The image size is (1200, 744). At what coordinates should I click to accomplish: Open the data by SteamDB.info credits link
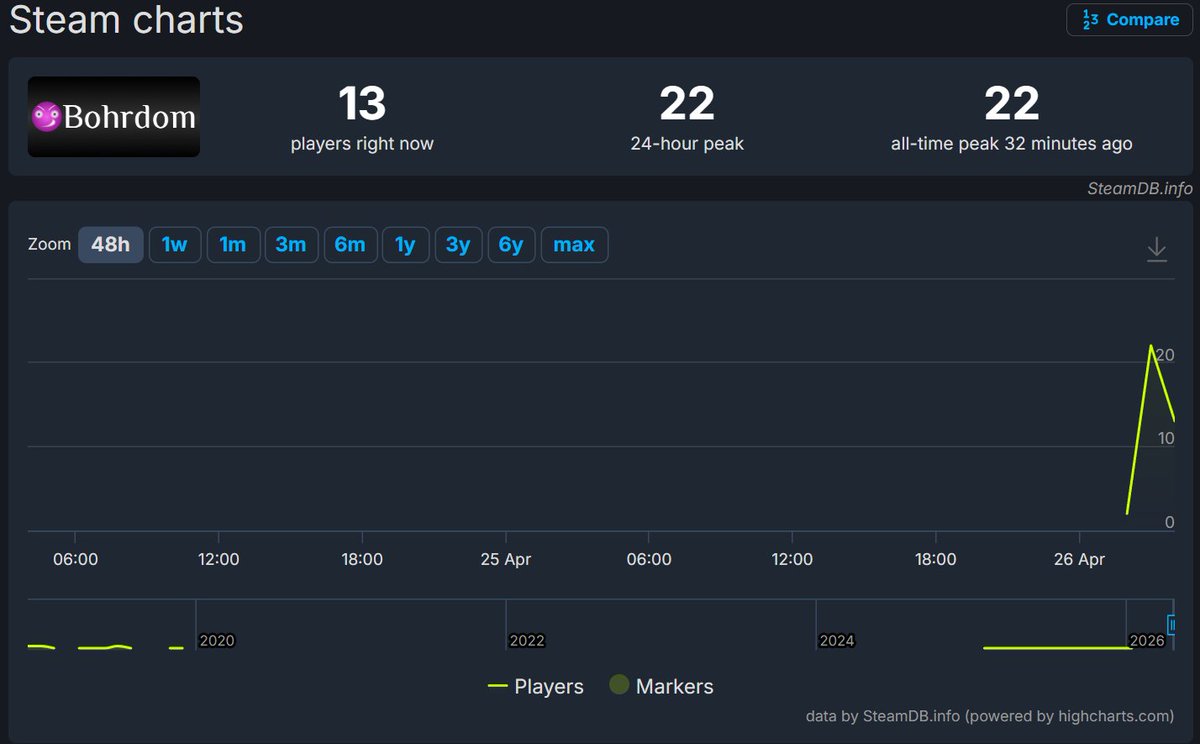pyautogui.click(x=989, y=716)
